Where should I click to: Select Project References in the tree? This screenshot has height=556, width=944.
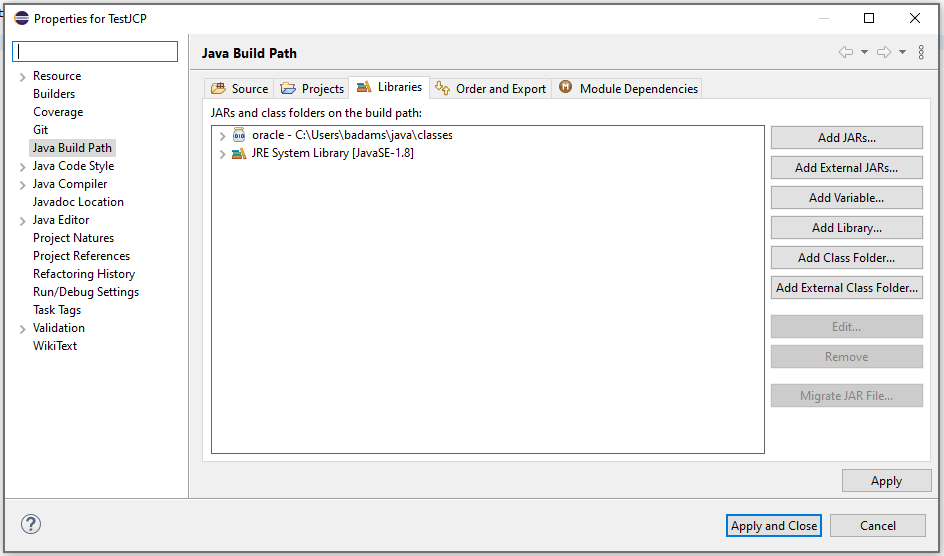pyautogui.click(x=81, y=256)
